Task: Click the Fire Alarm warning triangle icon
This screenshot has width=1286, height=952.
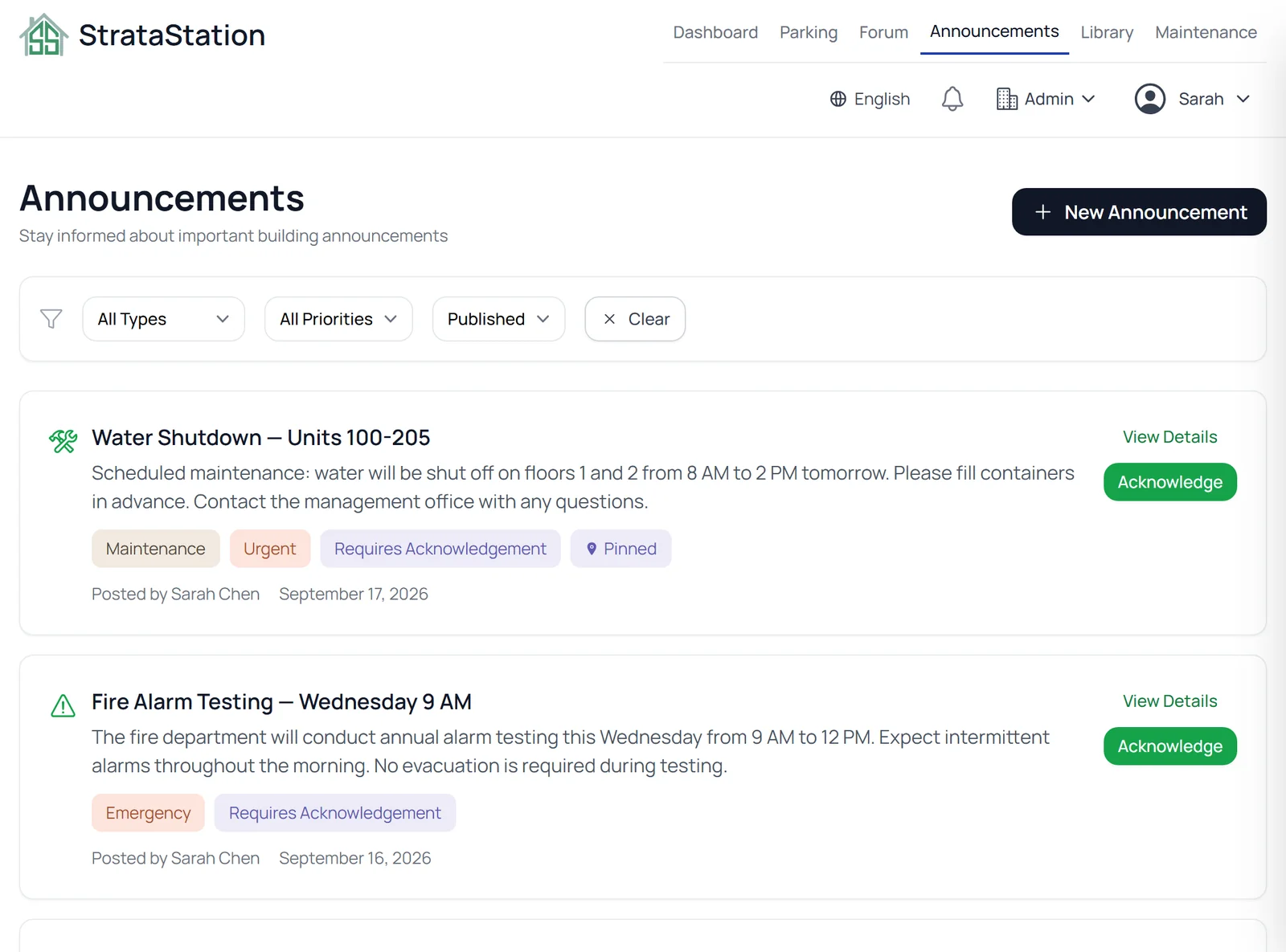Action: tap(63, 705)
